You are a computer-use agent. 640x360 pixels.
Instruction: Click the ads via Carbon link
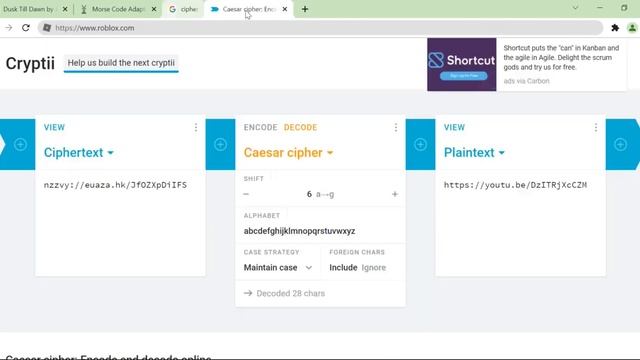[x=527, y=81]
